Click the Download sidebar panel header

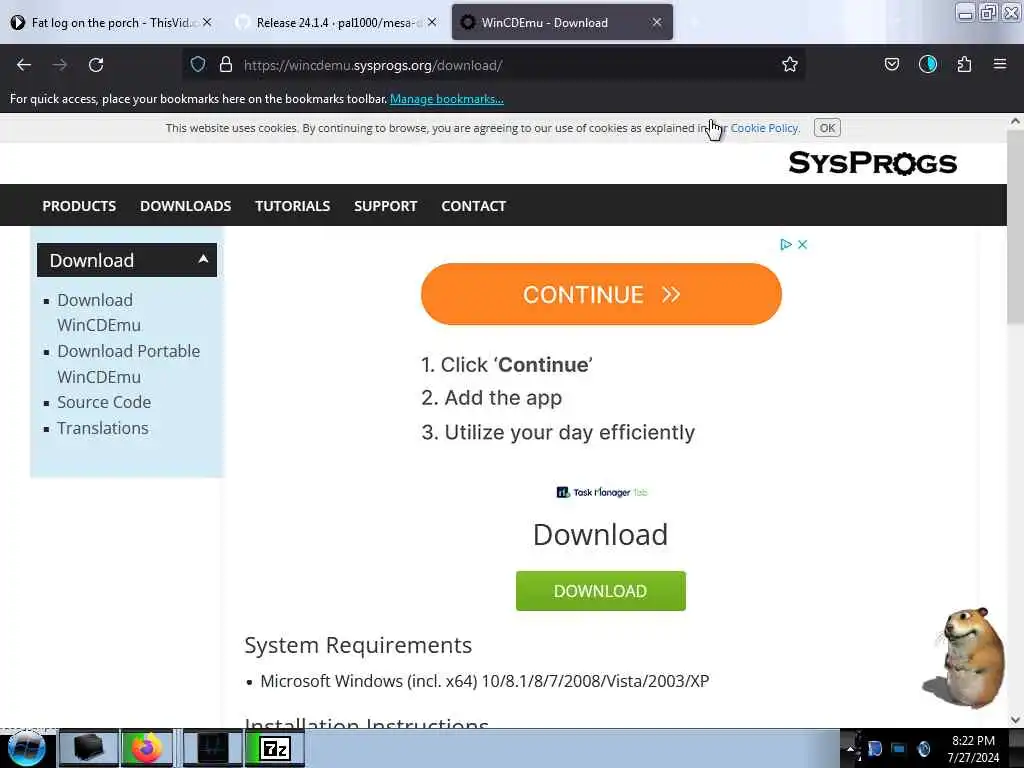(127, 260)
